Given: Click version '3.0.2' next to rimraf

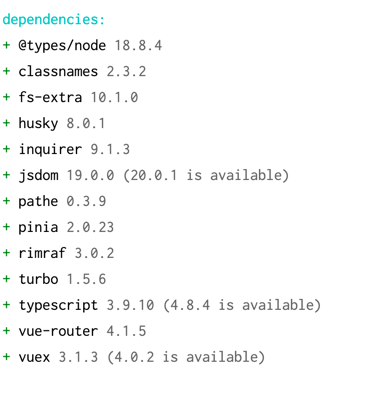Looking at the screenshot, I should [x=94, y=253].
